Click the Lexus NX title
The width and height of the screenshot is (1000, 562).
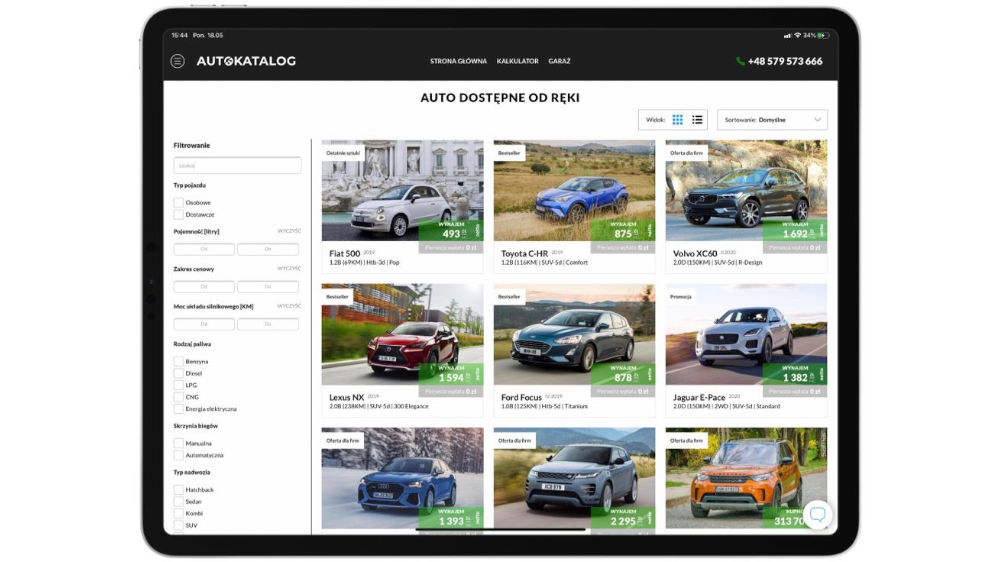tap(346, 397)
